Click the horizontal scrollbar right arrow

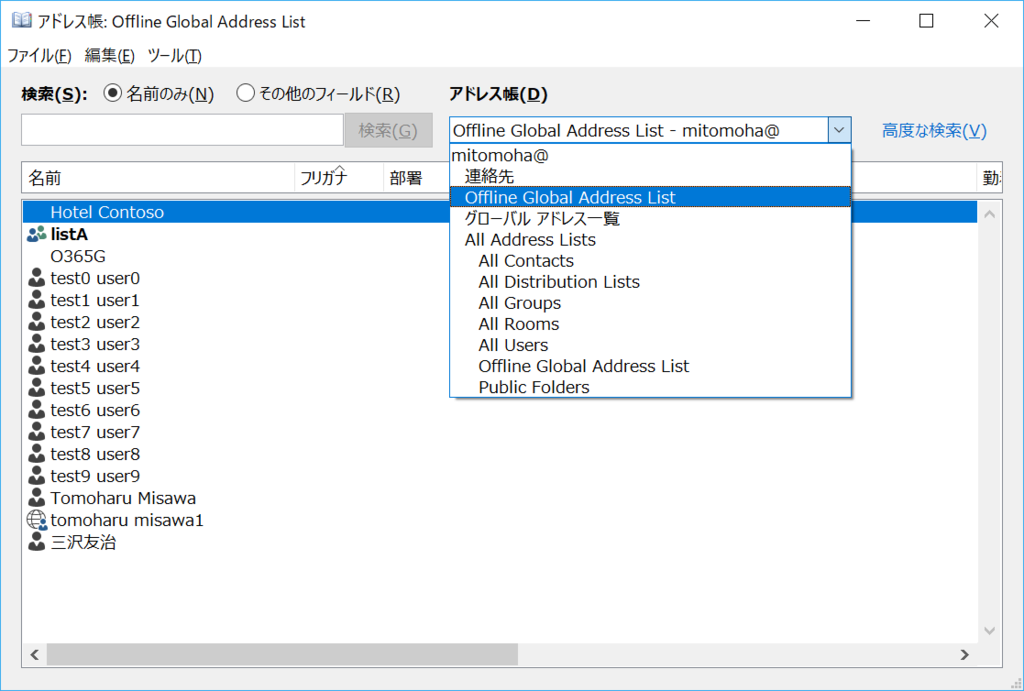click(x=965, y=654)
